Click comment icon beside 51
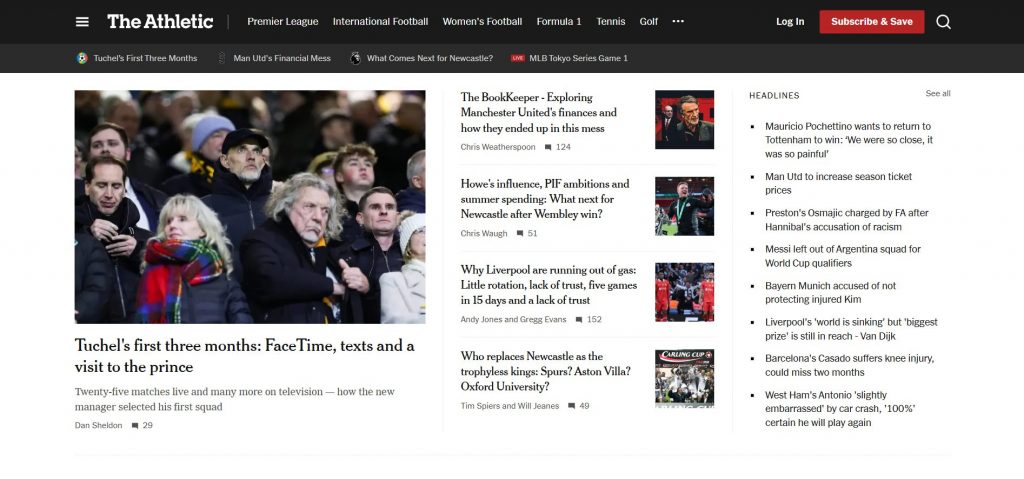This screenshot has width=1024, height=479. pos(520,233)
